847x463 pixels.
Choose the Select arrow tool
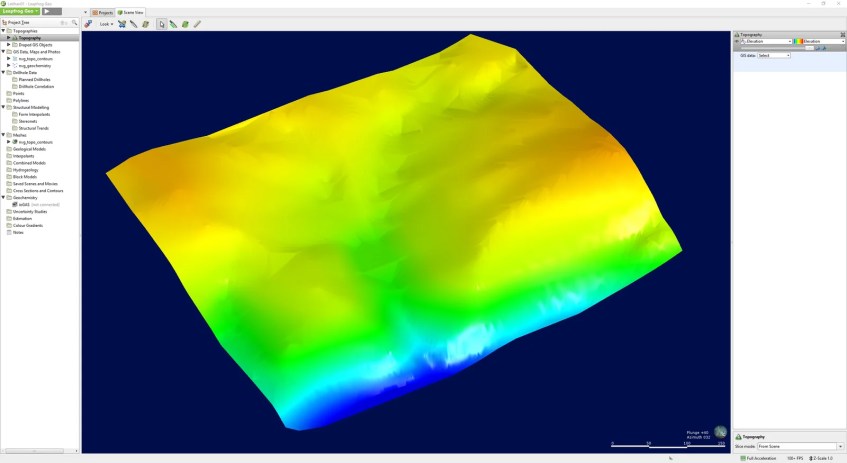(162, 24)
